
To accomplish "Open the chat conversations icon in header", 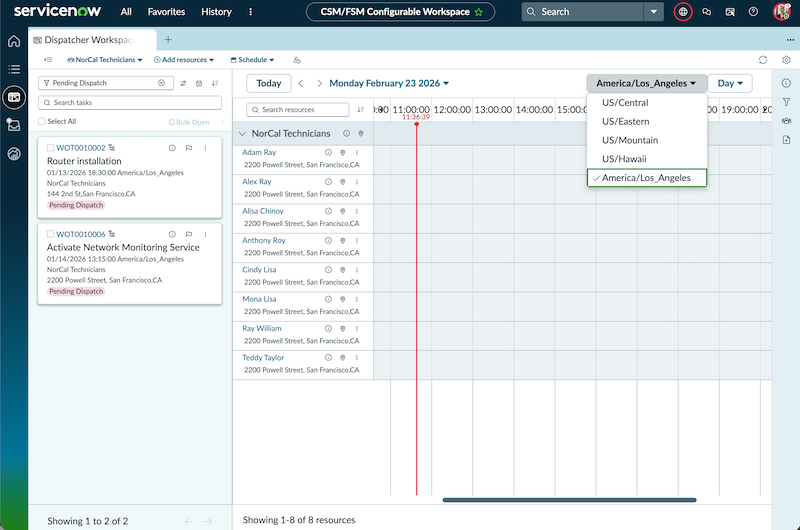I will tap(707, 12).
